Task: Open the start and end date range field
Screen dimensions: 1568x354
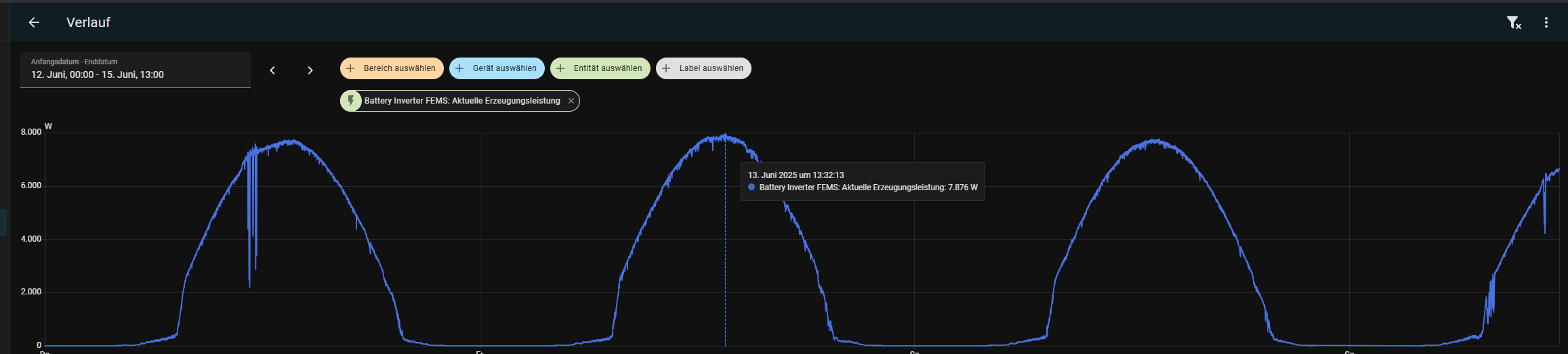Action: pos(136,70)
